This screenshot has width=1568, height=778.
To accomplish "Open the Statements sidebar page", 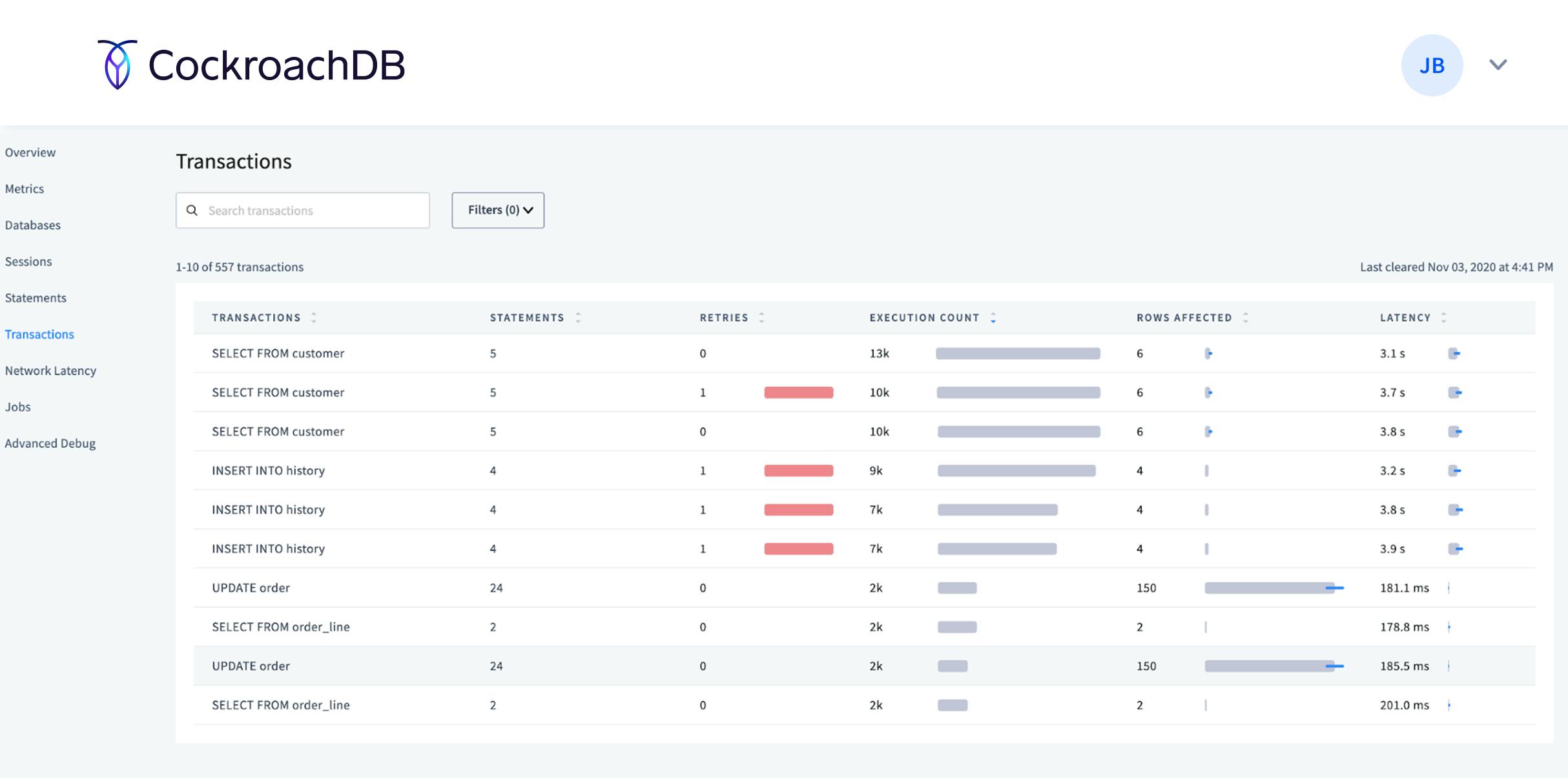I will coord(36,298).
